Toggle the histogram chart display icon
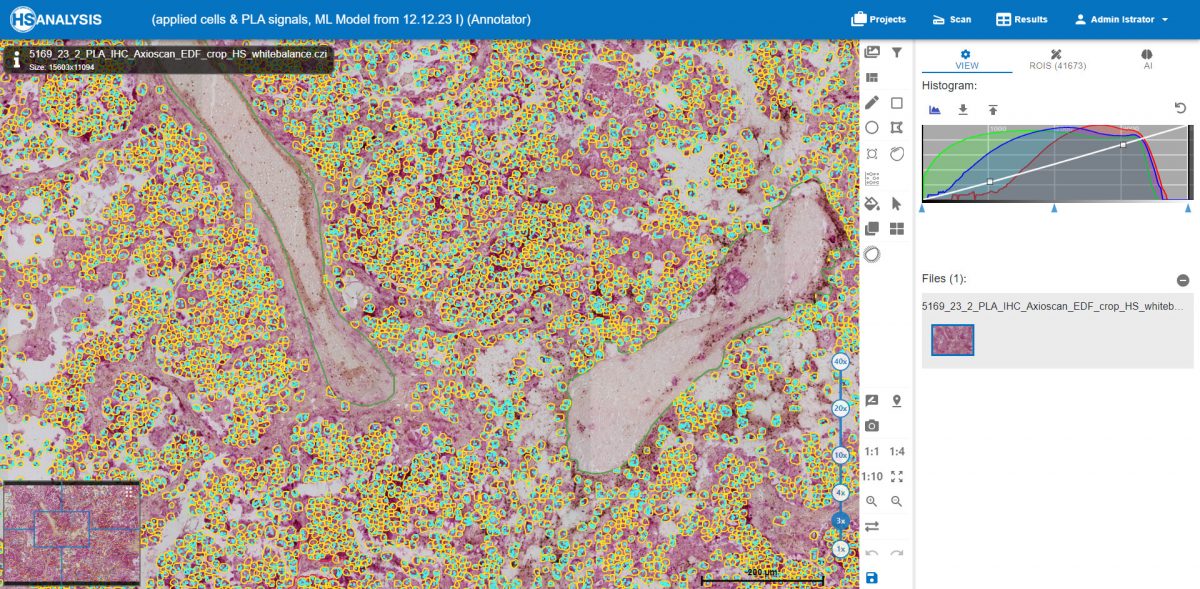1200x589 pixels. tap(935, 110)
